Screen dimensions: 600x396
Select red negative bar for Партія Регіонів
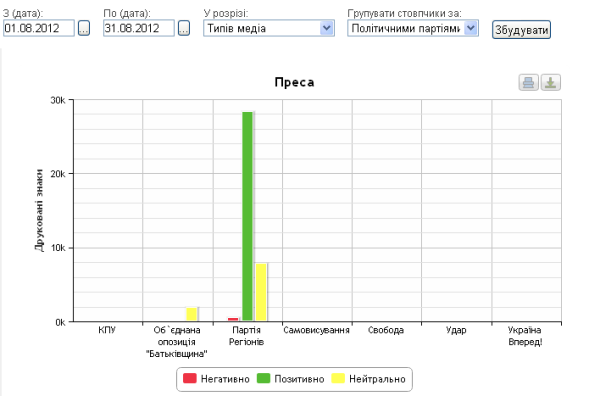point(233,319)
